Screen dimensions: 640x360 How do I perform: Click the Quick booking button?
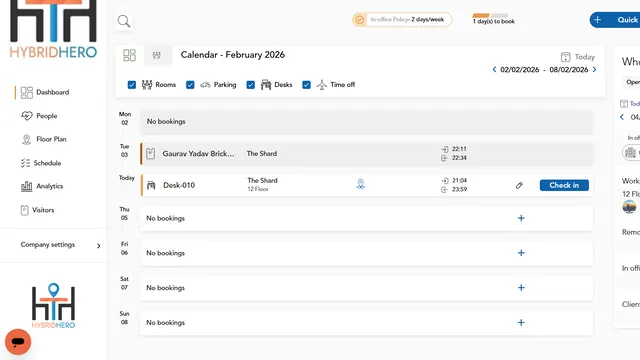coord(615,20)
